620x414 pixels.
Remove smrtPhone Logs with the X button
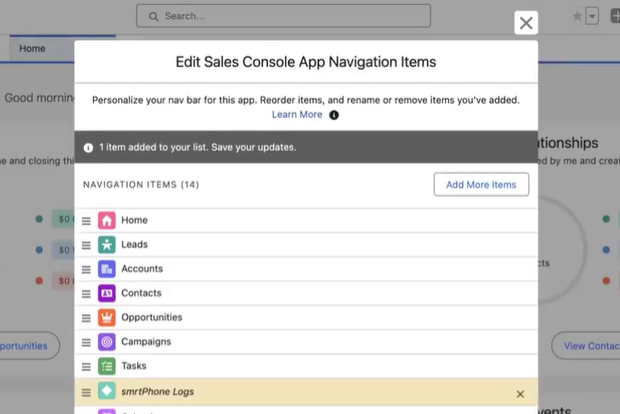(x=520, y=394)
